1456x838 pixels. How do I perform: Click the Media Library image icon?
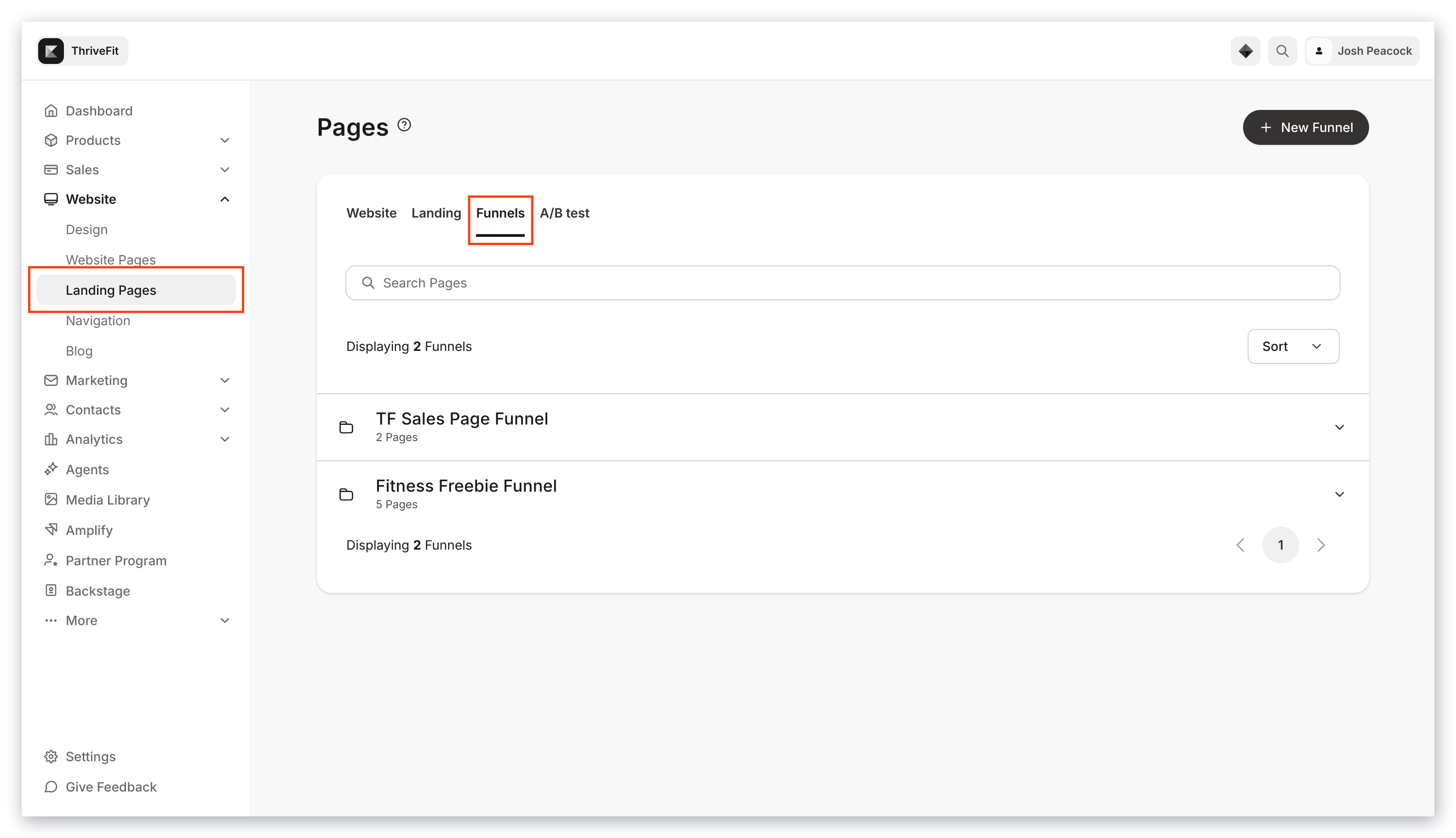coord(51,499)
